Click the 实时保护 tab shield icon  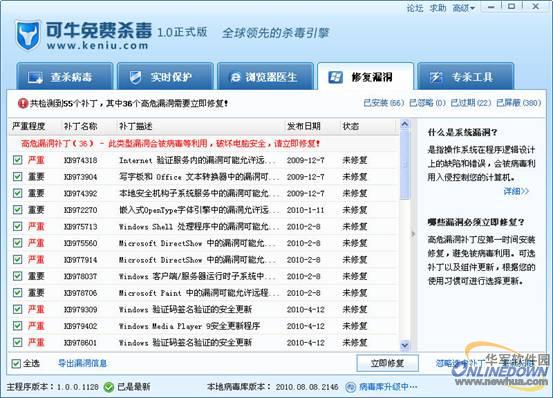[135, 77]
